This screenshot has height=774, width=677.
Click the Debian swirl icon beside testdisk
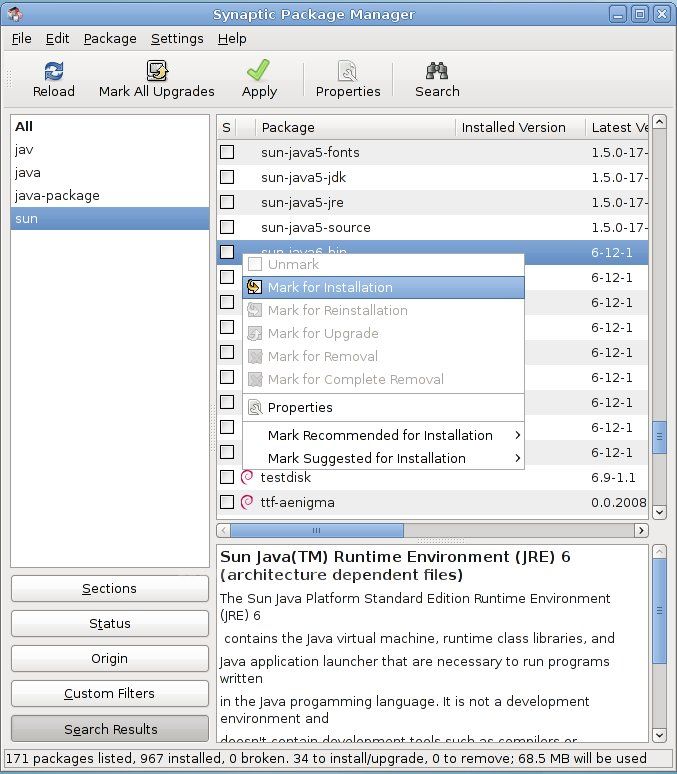click(x=247, y=477)
